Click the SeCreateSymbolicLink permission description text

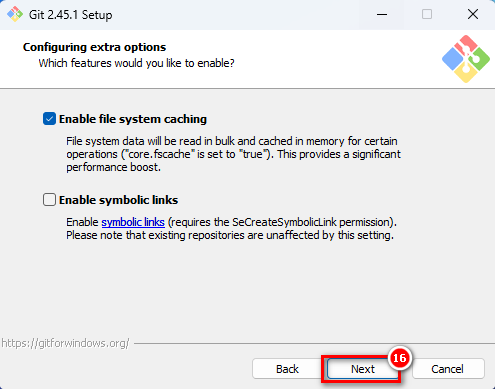point(231,229)
